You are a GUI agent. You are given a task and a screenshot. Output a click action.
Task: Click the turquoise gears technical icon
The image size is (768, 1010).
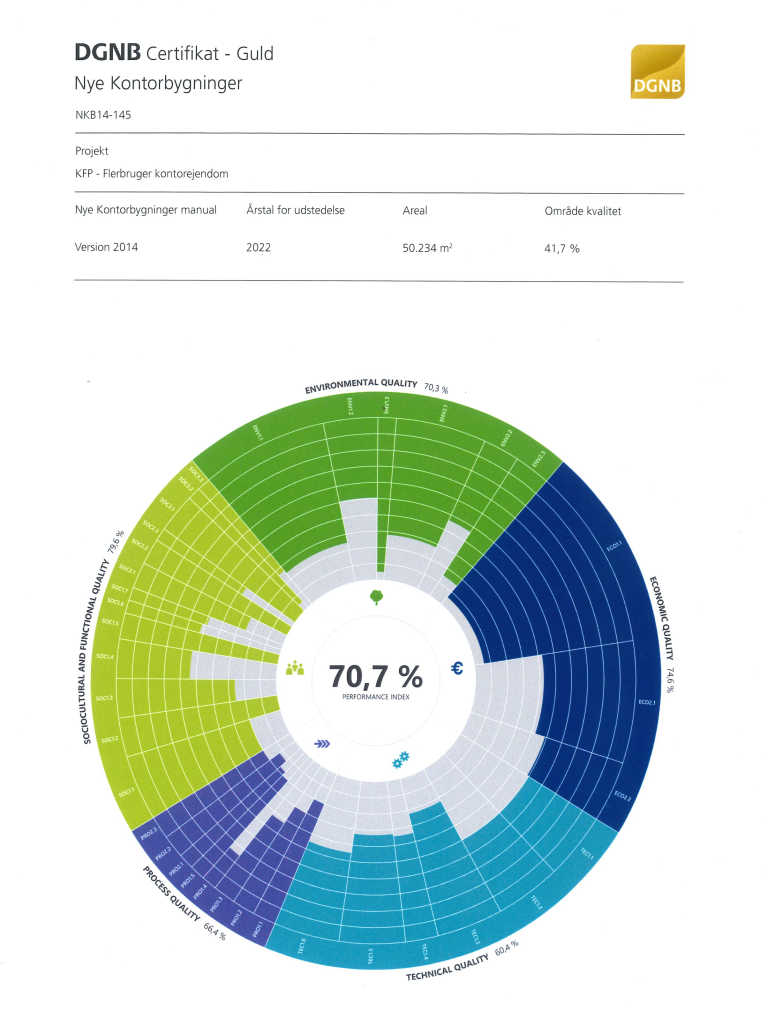point(401,761)
